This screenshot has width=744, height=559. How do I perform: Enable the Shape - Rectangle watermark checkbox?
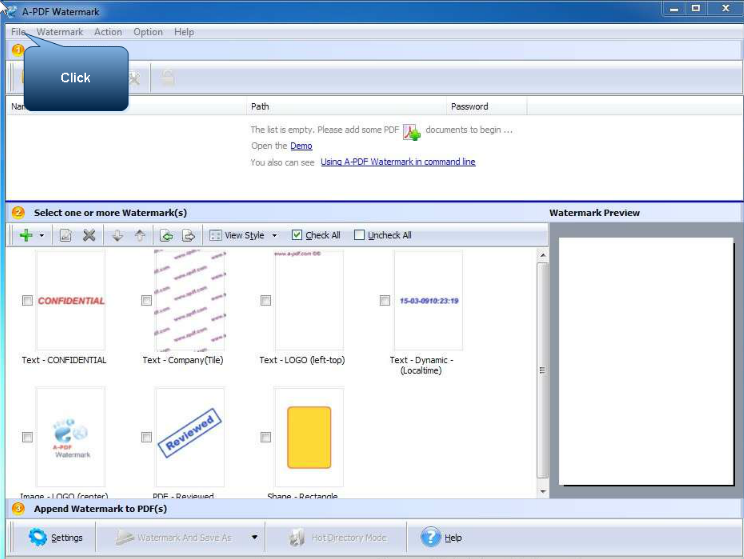click(266, 437)
